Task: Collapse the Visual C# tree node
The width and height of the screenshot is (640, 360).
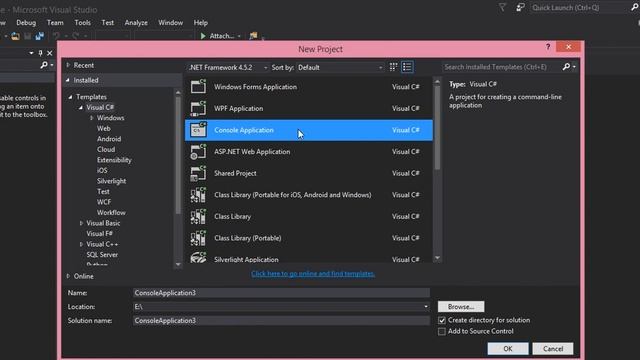Action: pyautogui.click(x=81, y=107)
